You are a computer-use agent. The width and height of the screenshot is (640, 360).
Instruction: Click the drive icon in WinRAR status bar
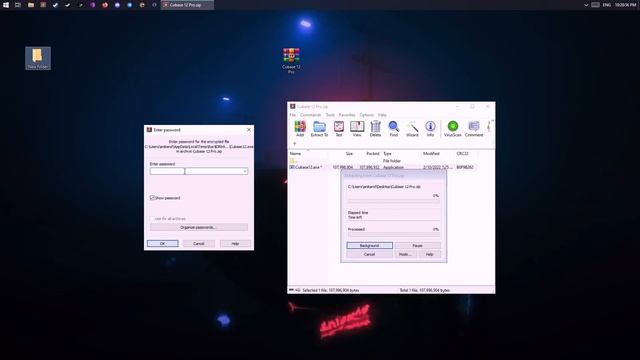click(x=291, y=290)
